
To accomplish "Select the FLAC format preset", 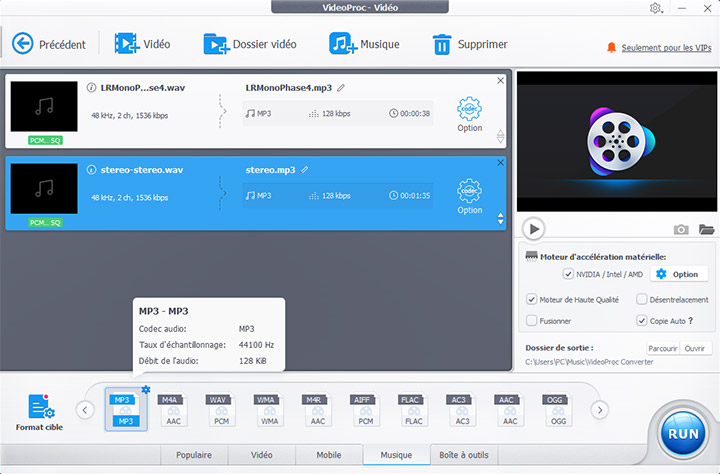I will coord(413,410).
